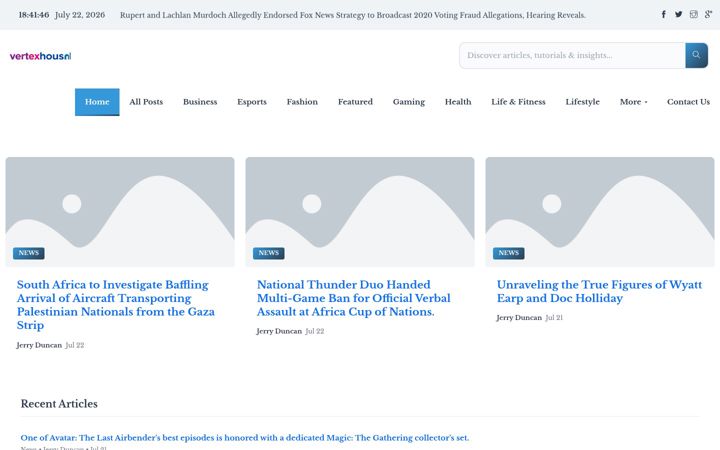Open the All Posts menu item

point(146,102)
